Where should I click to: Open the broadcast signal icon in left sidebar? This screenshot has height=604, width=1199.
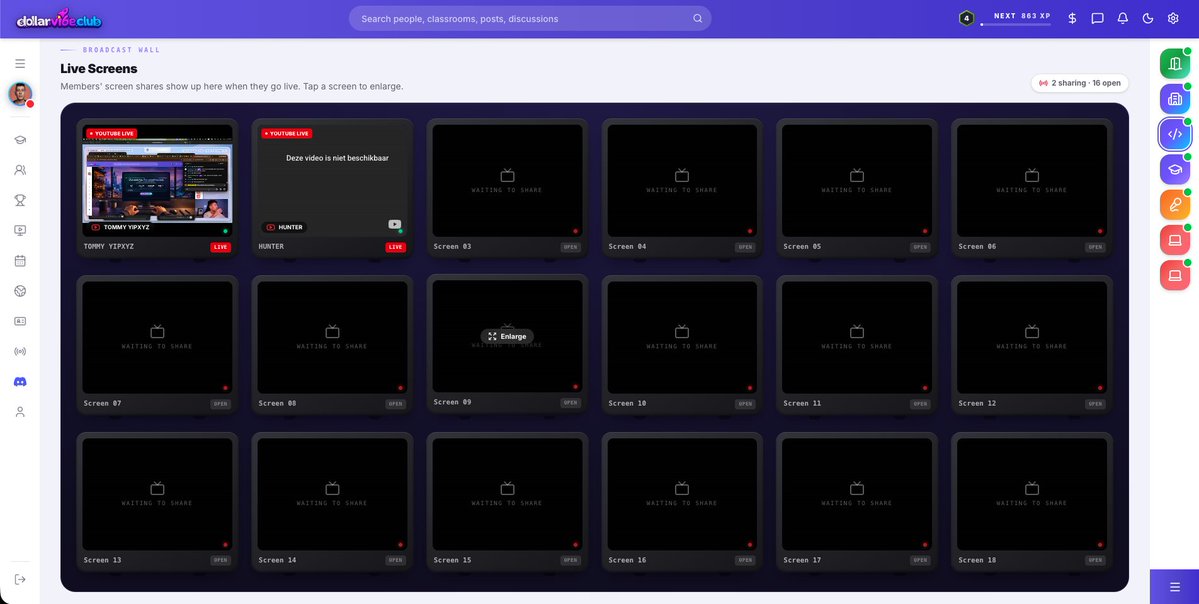point(20,352)
